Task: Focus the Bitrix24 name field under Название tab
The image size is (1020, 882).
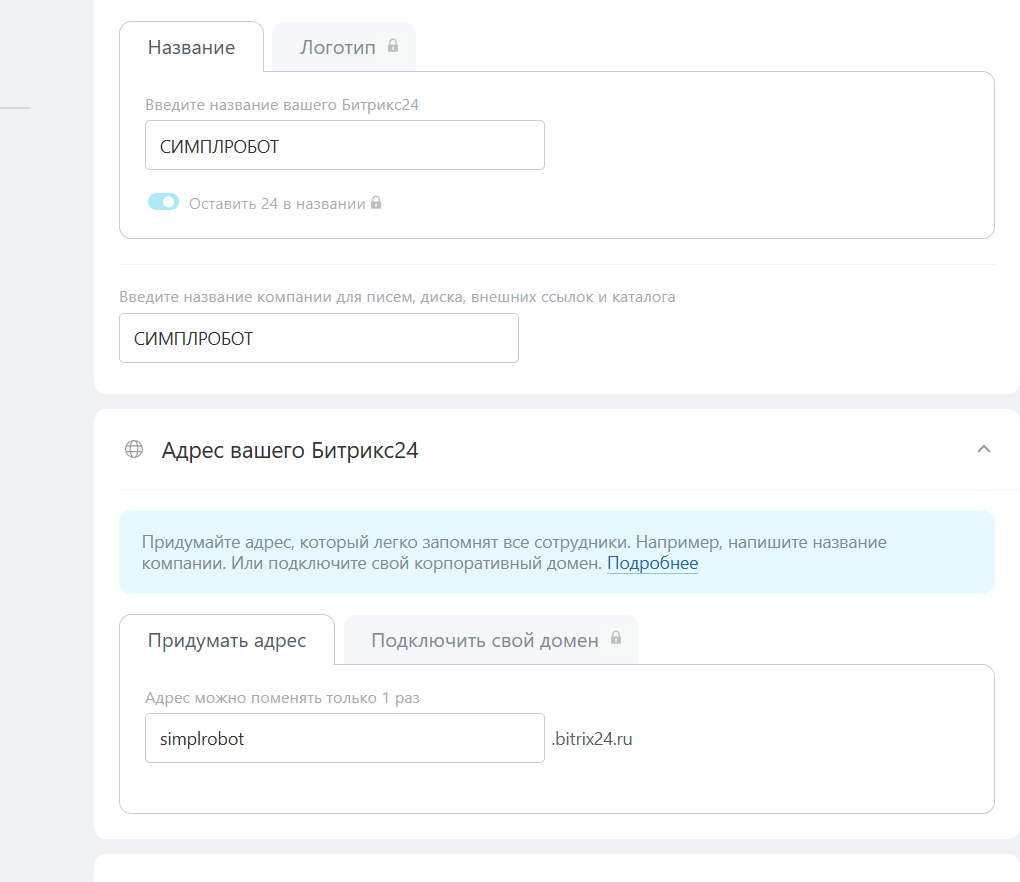Action: (344, 146)
